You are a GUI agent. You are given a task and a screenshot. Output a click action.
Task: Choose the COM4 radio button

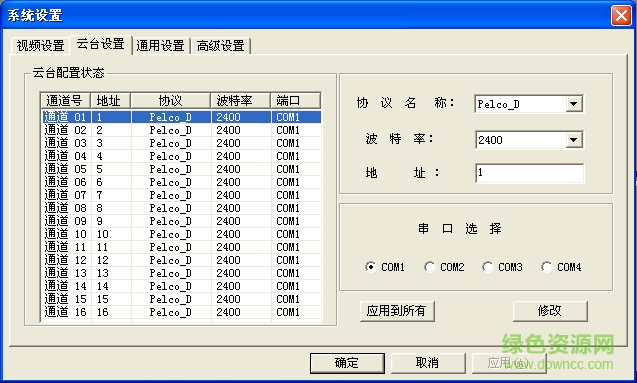[x=561, y=267]
